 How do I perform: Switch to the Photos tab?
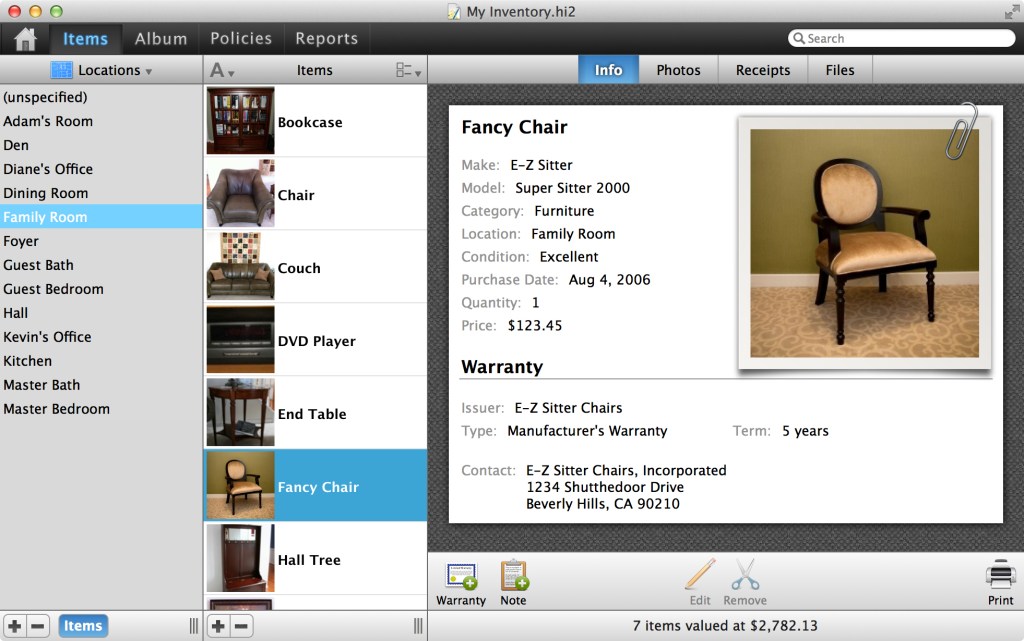[x=679, y=70]
